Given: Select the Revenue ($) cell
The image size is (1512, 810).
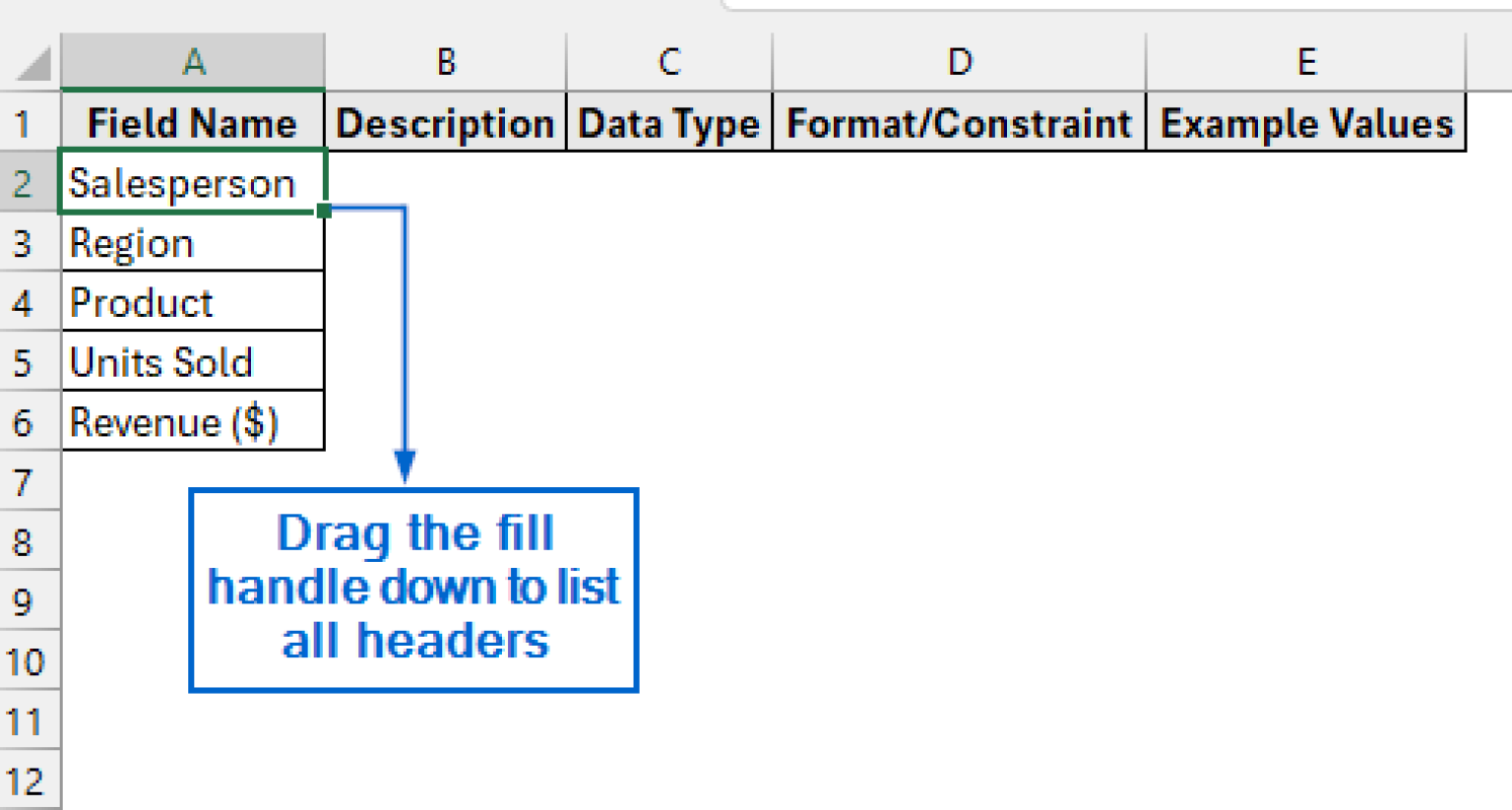Looking at the screenshot, I should [x=193, y=421].
